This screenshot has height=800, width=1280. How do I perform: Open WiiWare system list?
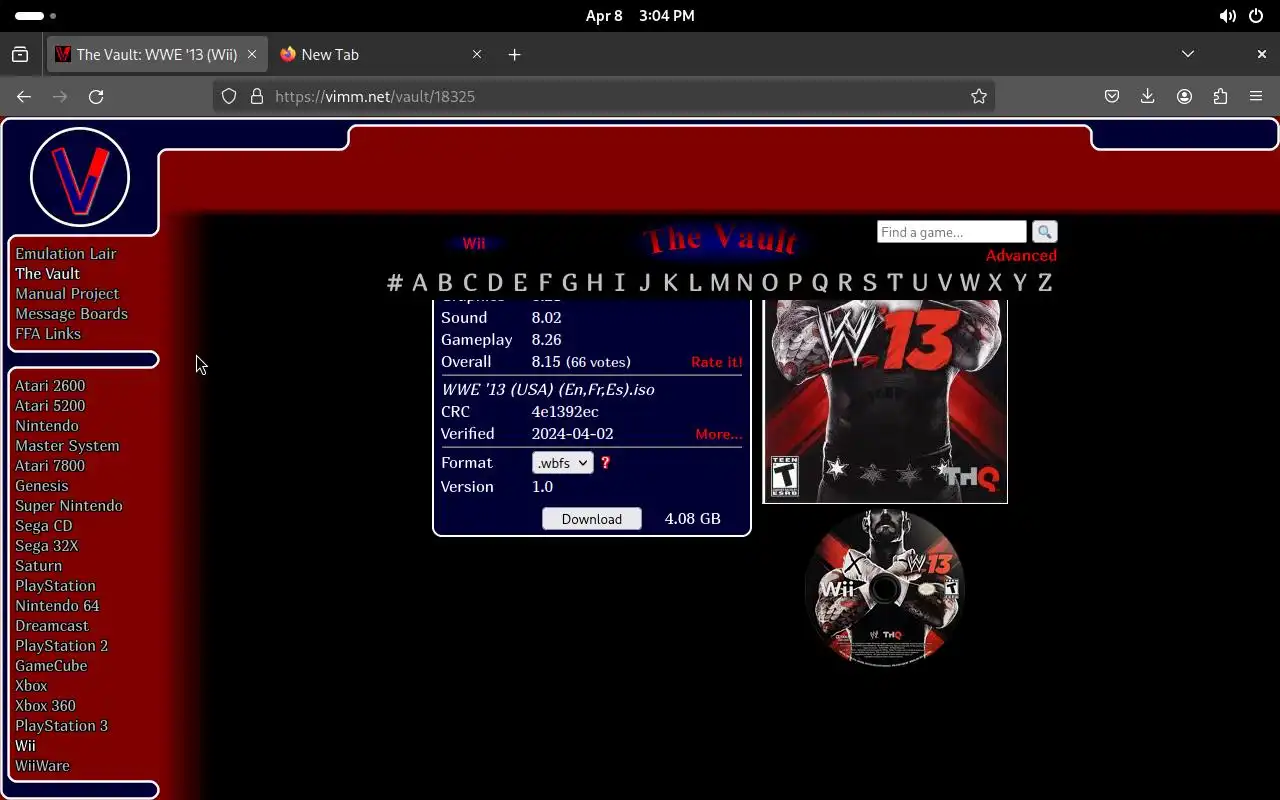[42, 766]
